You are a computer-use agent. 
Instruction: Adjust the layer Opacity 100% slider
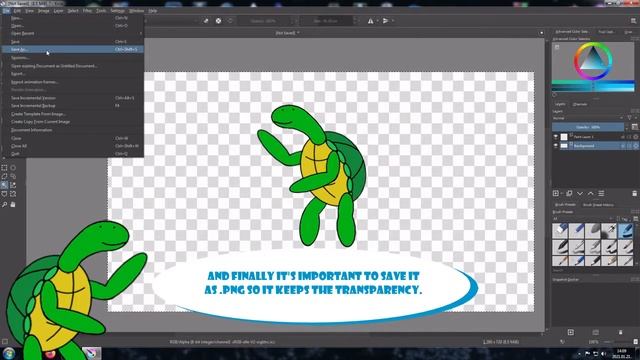click(588, 127)
